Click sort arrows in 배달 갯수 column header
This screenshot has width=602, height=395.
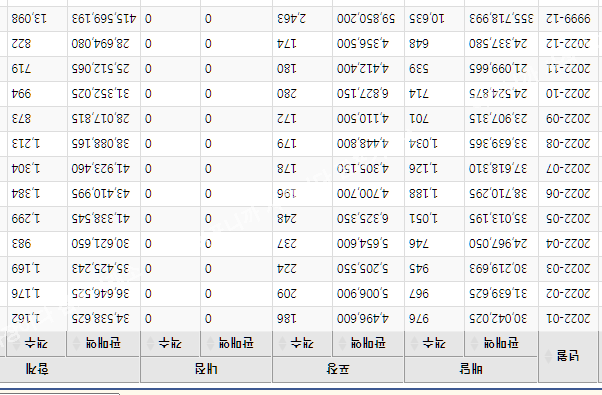pos(414,343)
